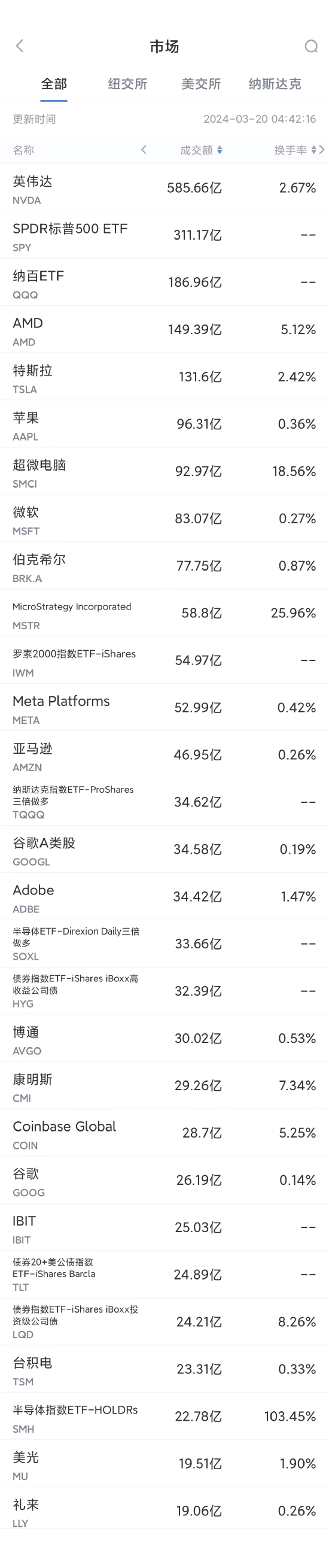The width and height of the screenshot is (329, 1568).
Task: Open the search magnifier icon
Action: point(311,46)
